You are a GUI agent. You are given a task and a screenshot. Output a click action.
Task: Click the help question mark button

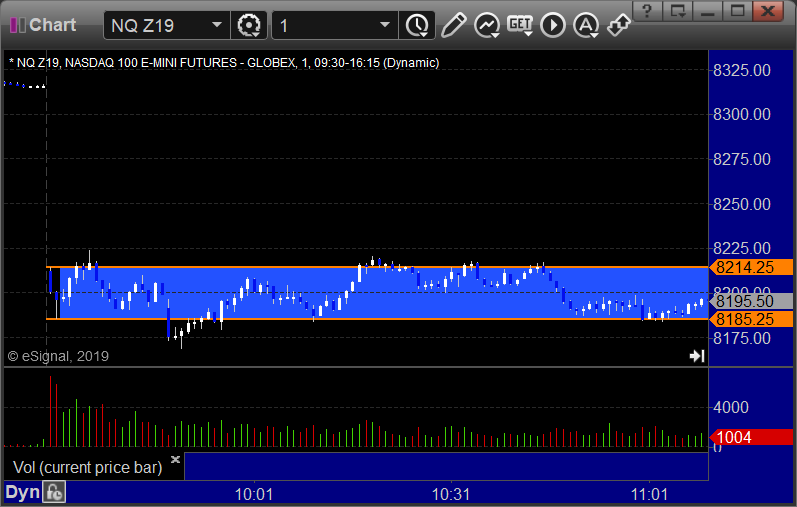coord(647,10)
